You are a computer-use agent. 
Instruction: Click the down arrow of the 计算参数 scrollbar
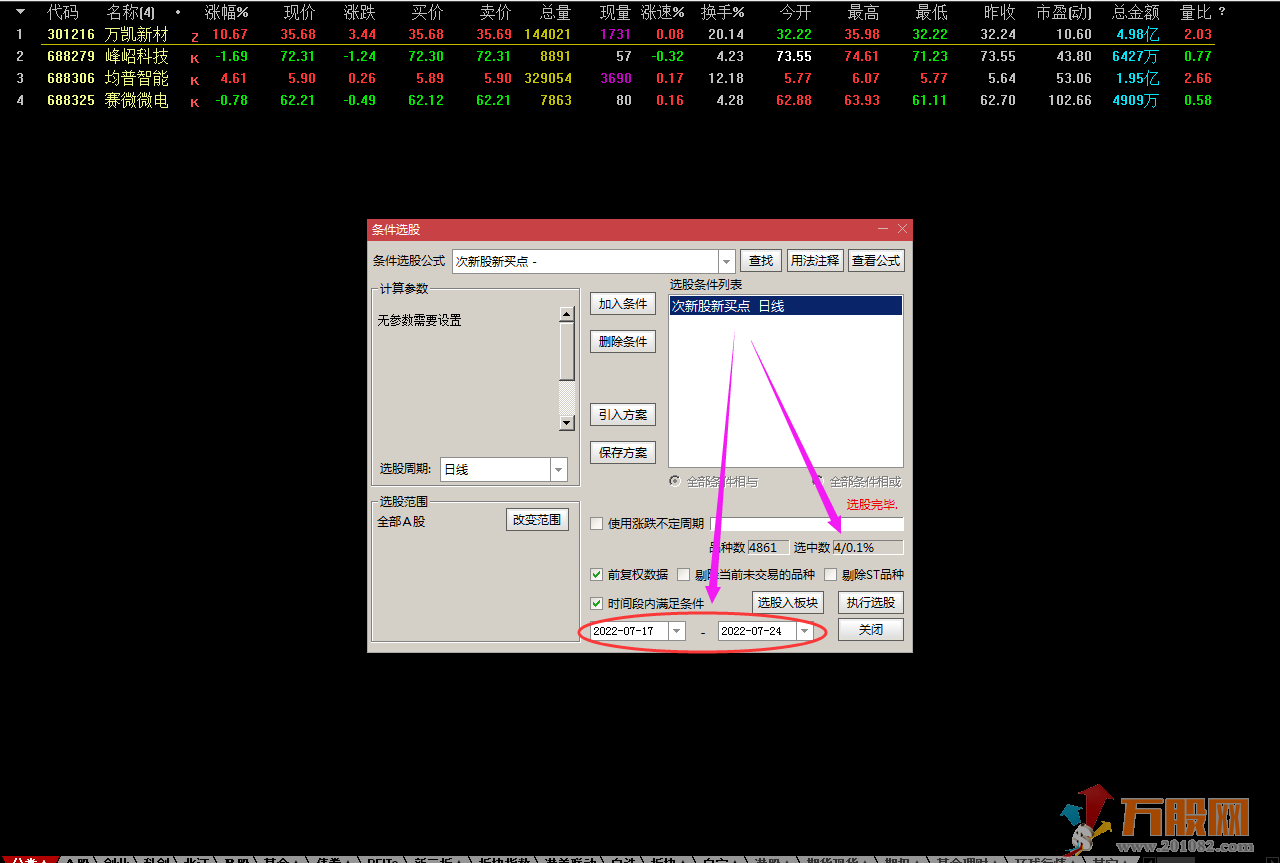tap(567, 423)
